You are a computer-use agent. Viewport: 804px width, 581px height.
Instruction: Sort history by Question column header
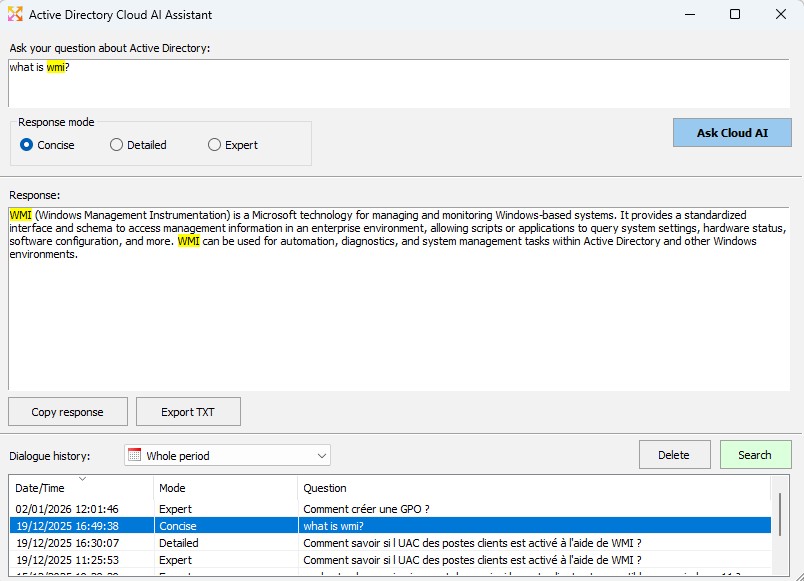pyautogui.click(x=535, y=488)
